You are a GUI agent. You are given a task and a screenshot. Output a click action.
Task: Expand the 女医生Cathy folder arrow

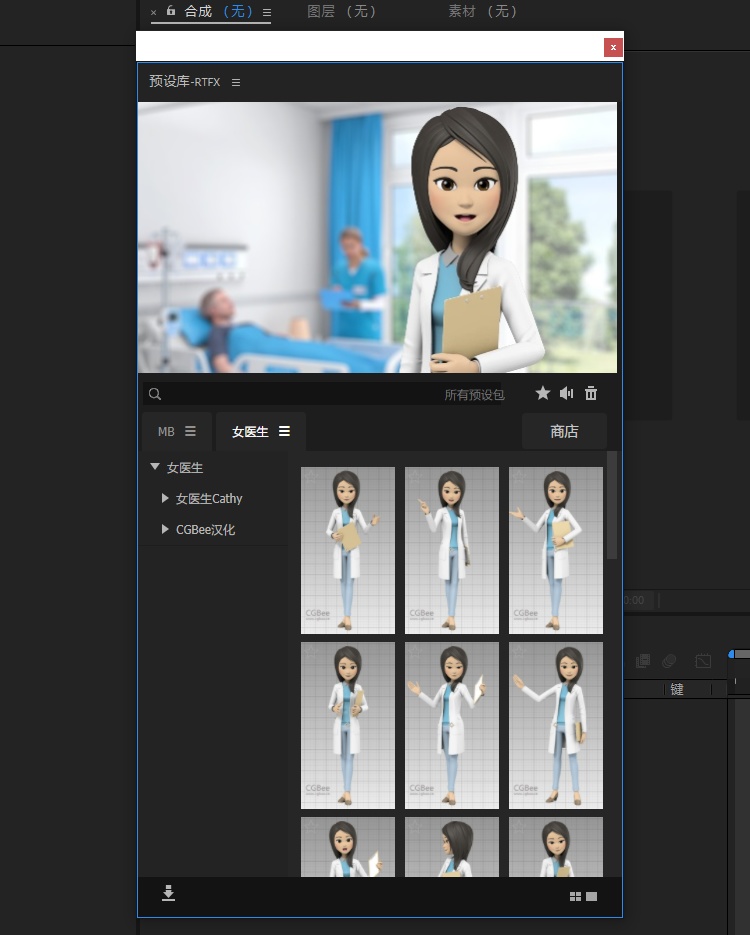click(165, 498)
